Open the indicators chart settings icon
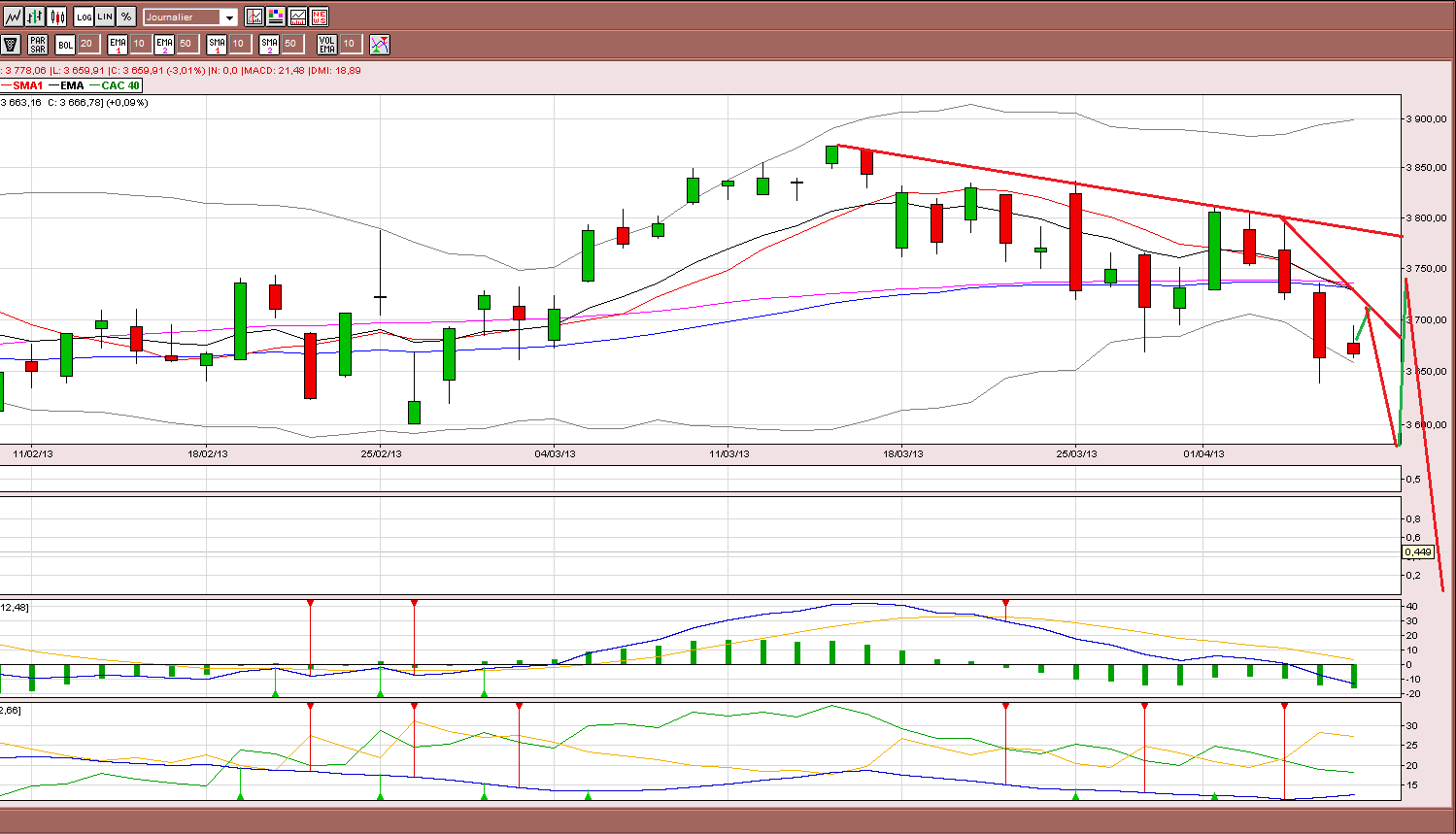The height and width of the screenshot is (834, 1456). point(254,17)
